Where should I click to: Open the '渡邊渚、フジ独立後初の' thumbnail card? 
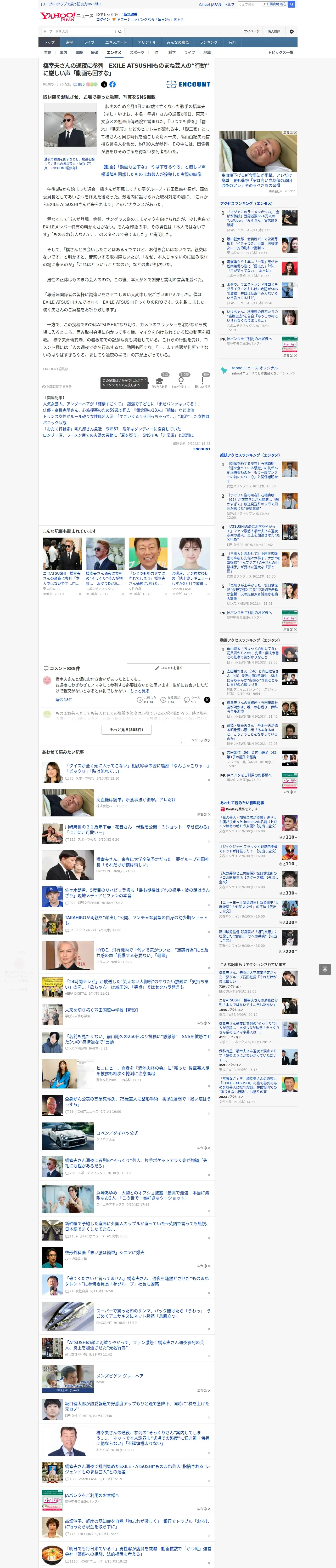(191, 567)
